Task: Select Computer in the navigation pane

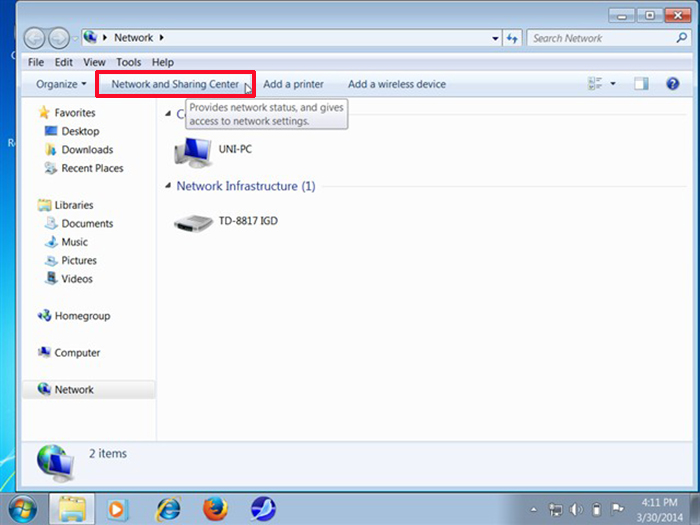Action: [x=77, y=353]
